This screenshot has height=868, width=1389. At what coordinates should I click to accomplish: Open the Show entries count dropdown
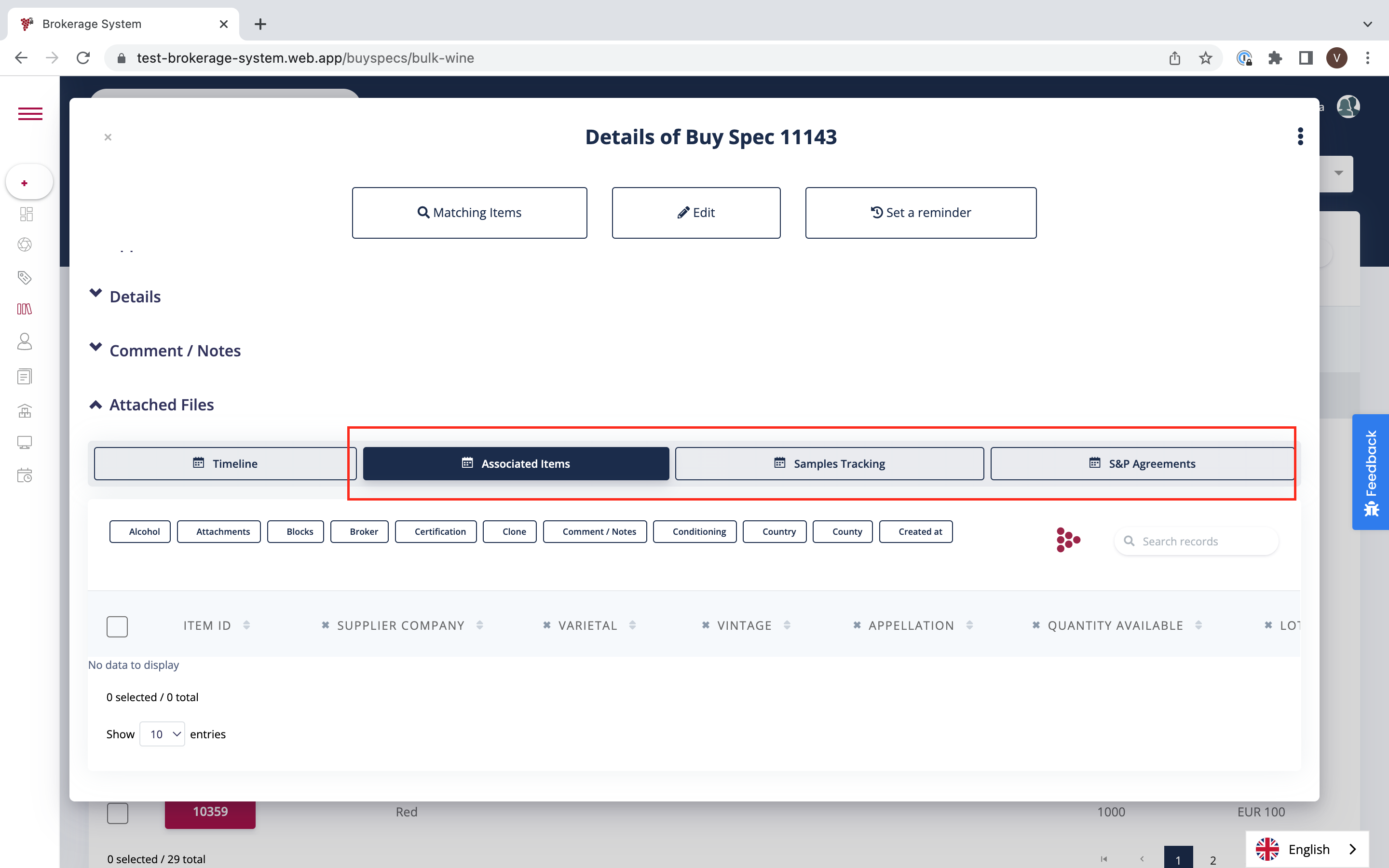(163, 734)
